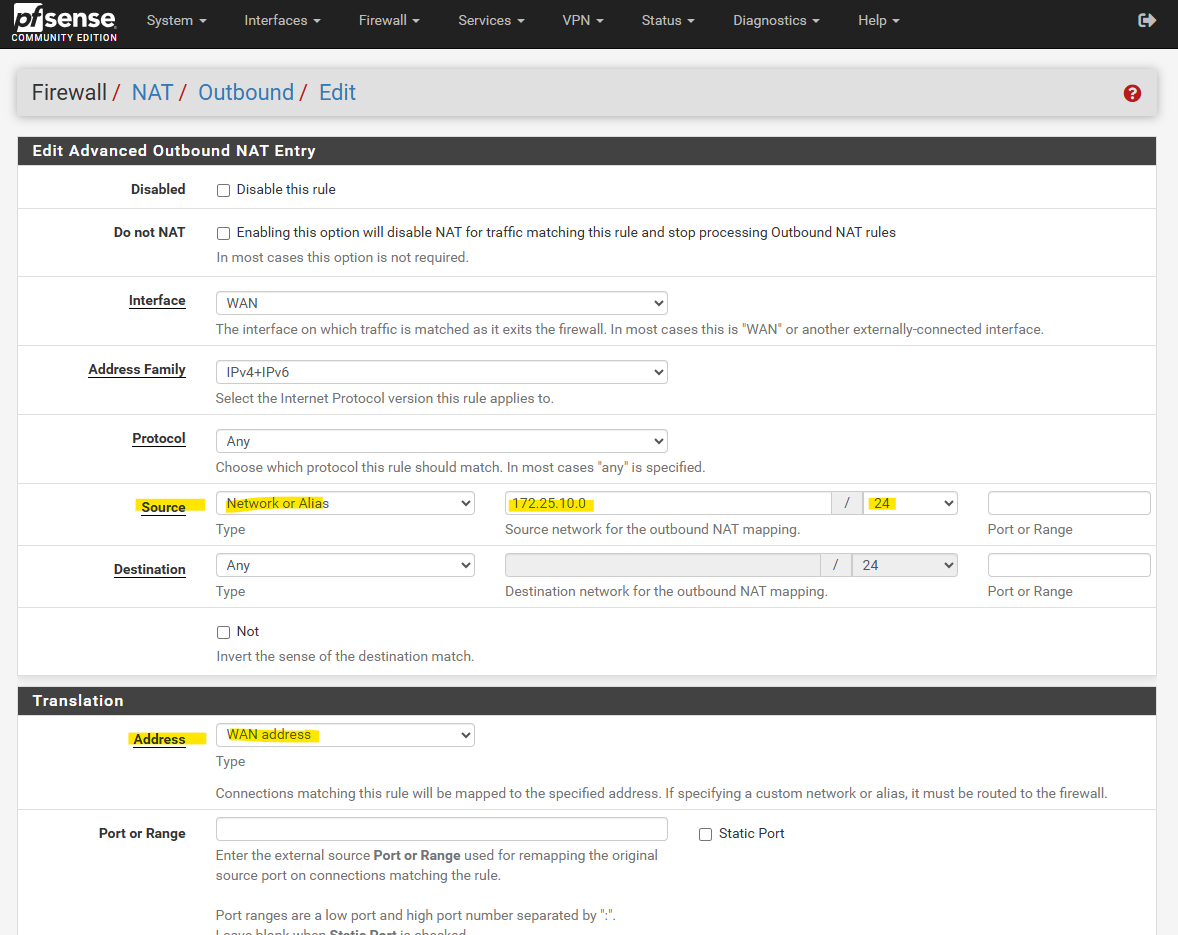Go to NAT breadcrumb link
Screen dimensions: 1178x935
pos(152,93)
